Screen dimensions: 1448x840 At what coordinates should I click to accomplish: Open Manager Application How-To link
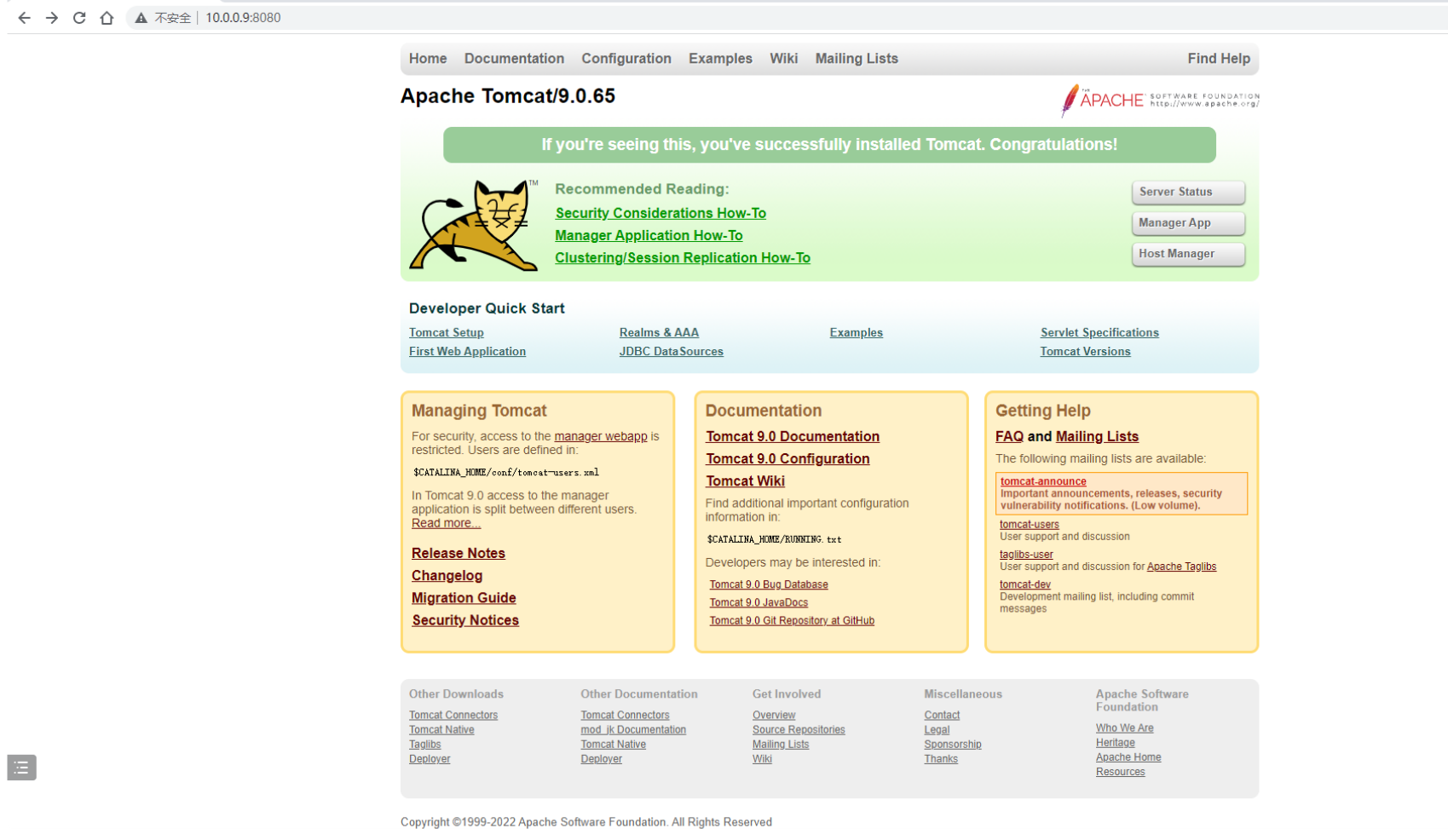coord(649,235)
